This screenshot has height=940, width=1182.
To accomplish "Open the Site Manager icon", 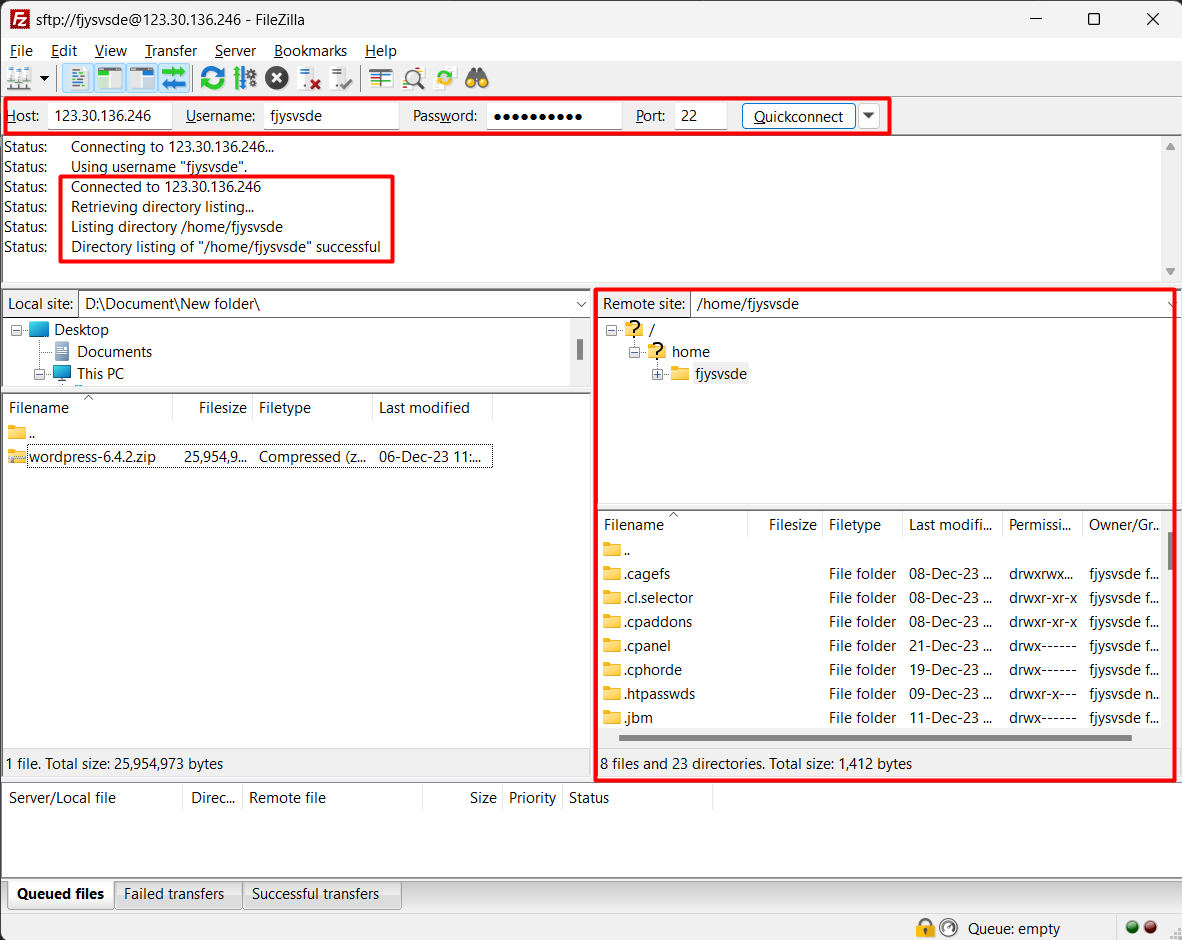I will coord(19,78).
